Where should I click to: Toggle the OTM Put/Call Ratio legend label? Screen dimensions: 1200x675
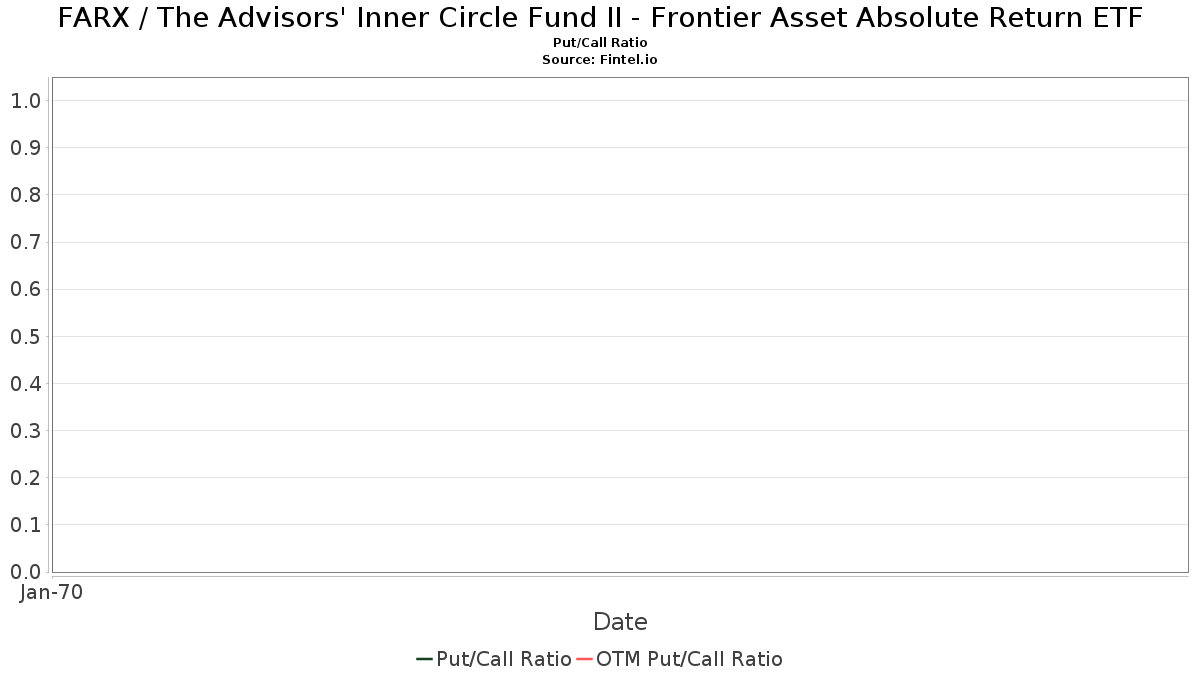pos(689,659)
